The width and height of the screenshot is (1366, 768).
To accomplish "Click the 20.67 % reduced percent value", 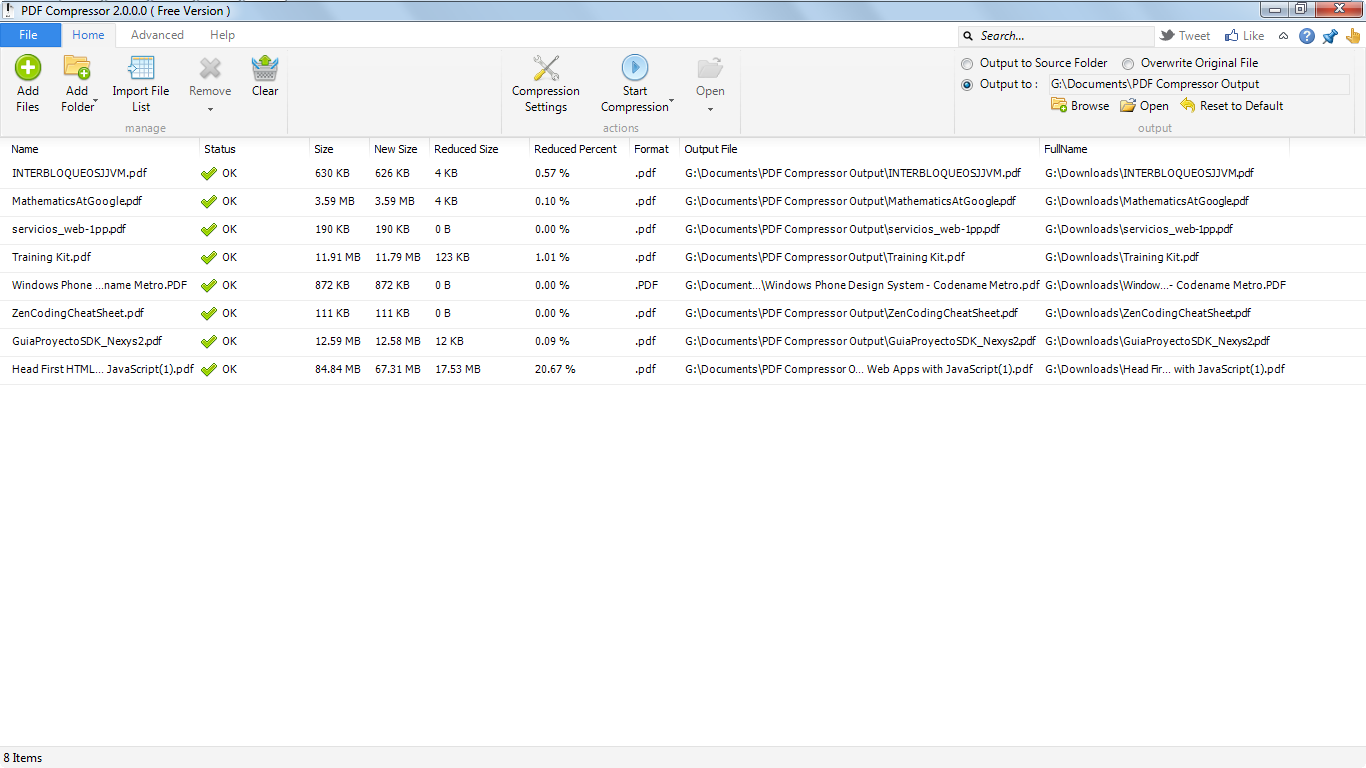I will 555,369.
